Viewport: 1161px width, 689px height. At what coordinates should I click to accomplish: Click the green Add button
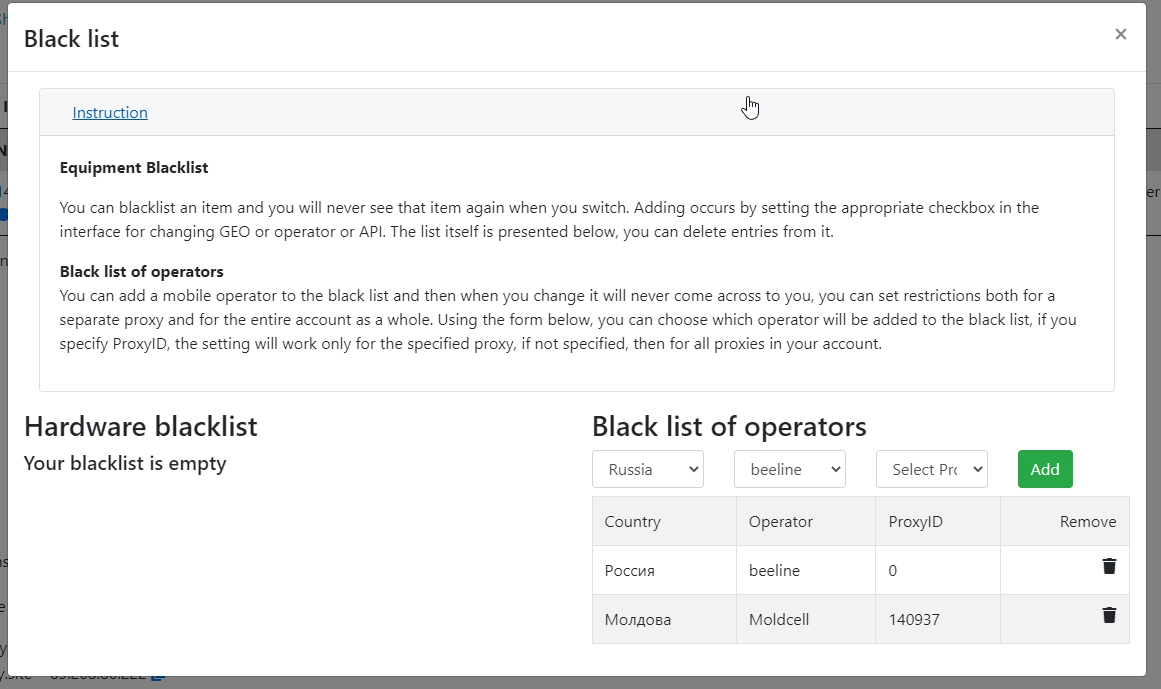pyautogui.click(x=1044, y=468)
